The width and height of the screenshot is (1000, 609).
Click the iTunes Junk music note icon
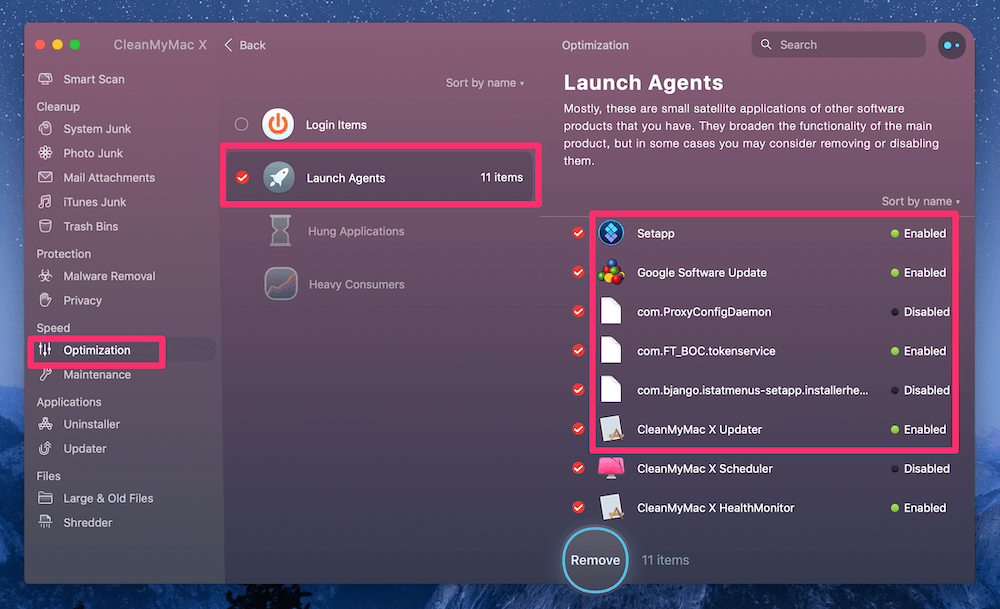pos(45,202)
